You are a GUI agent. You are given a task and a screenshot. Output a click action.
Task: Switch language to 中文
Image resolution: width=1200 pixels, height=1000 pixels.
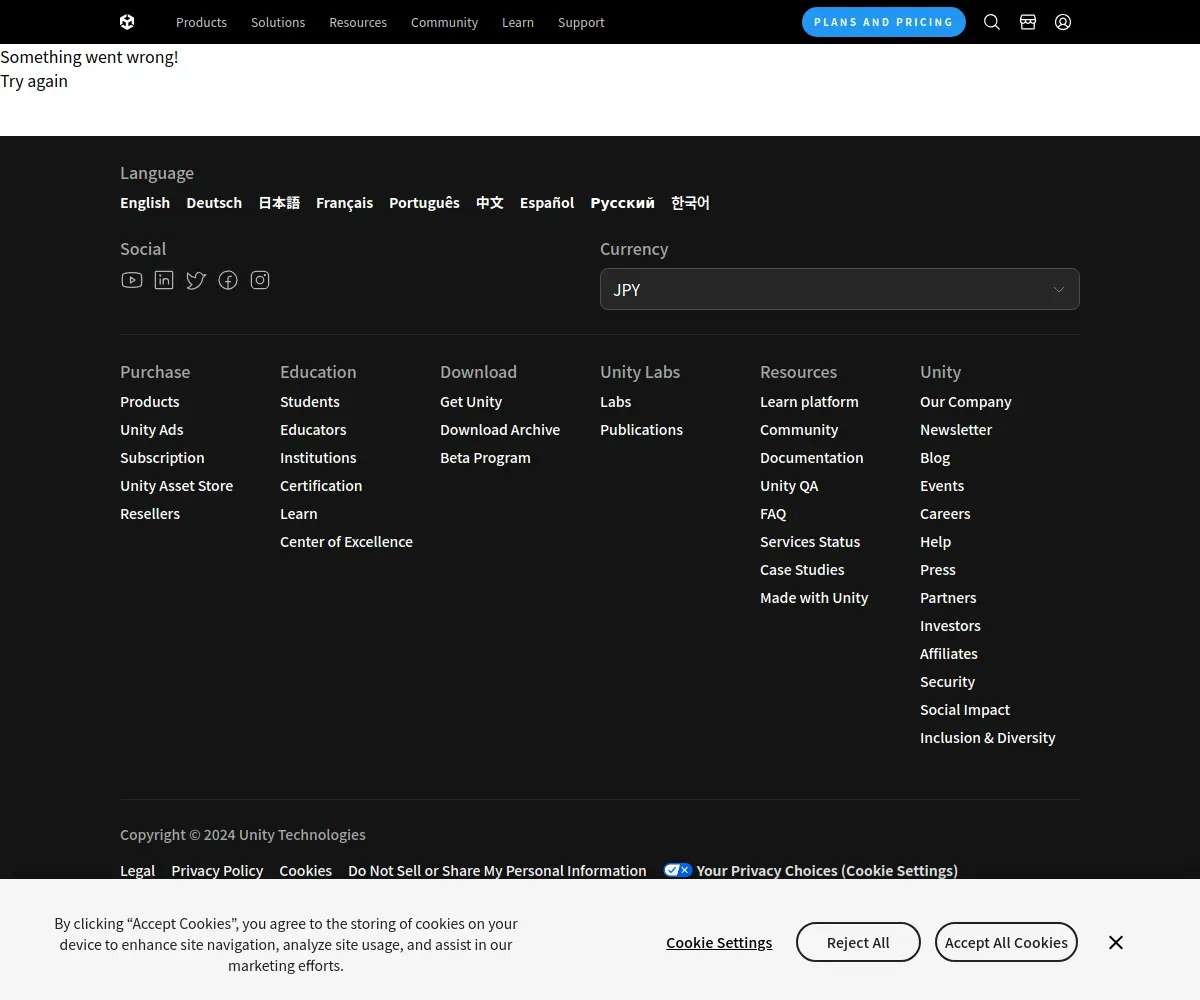(x=490, y=202)
